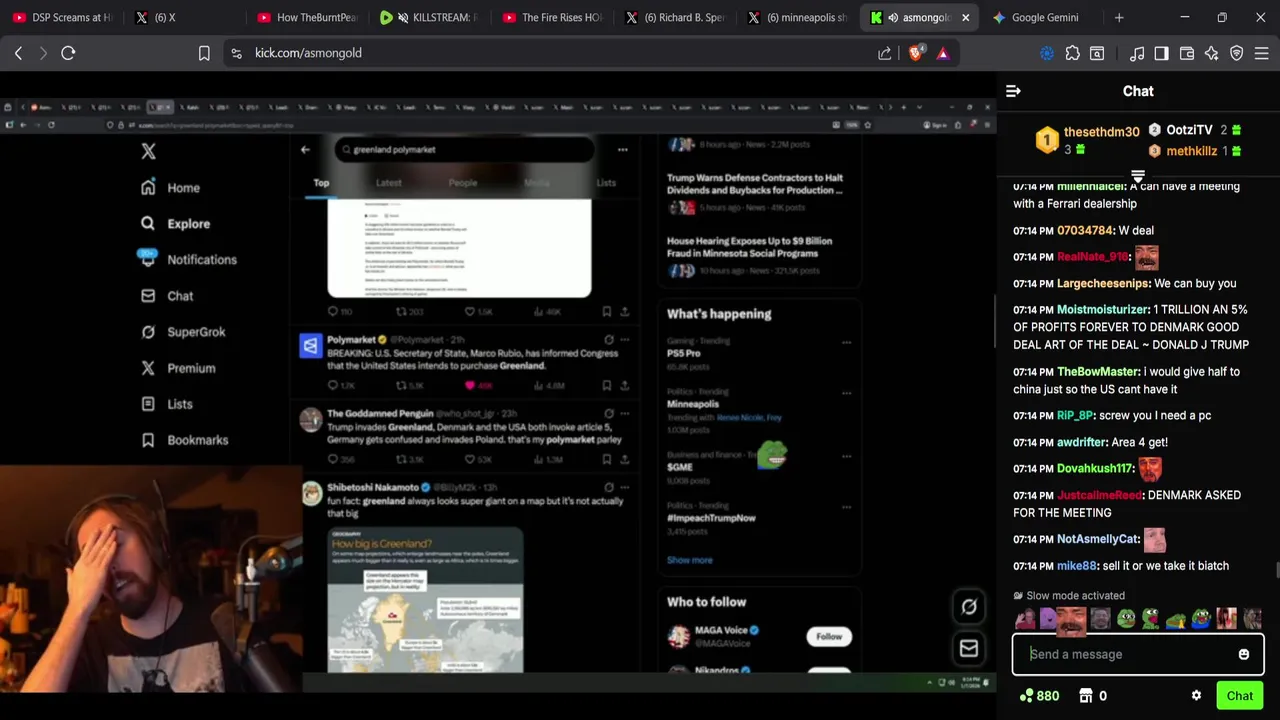1280x720 pixels.
Task: Open the emoji picker in message box
Action: tap(1243, 654)
